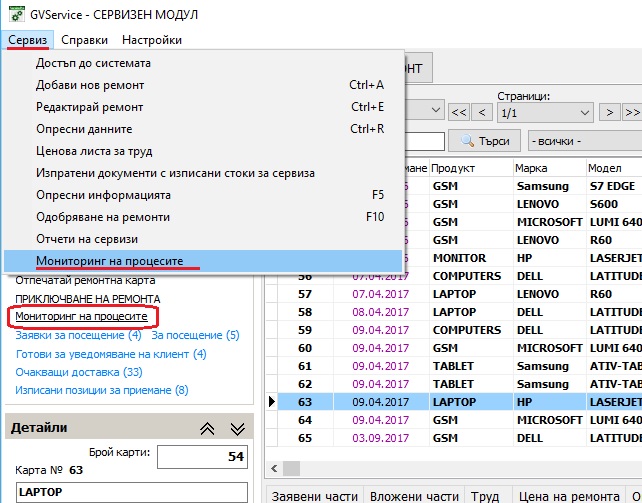Click left arrow of horizontal scrollbar
642x503 pixels.
coord(274,468)
